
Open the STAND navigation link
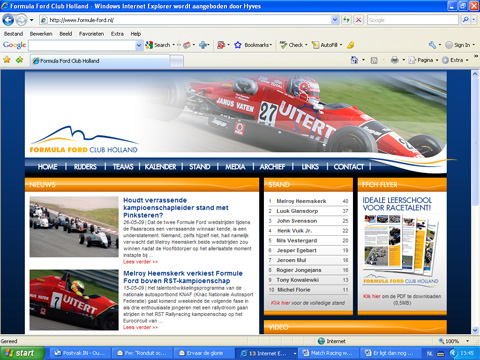click(x=200, y=167)
